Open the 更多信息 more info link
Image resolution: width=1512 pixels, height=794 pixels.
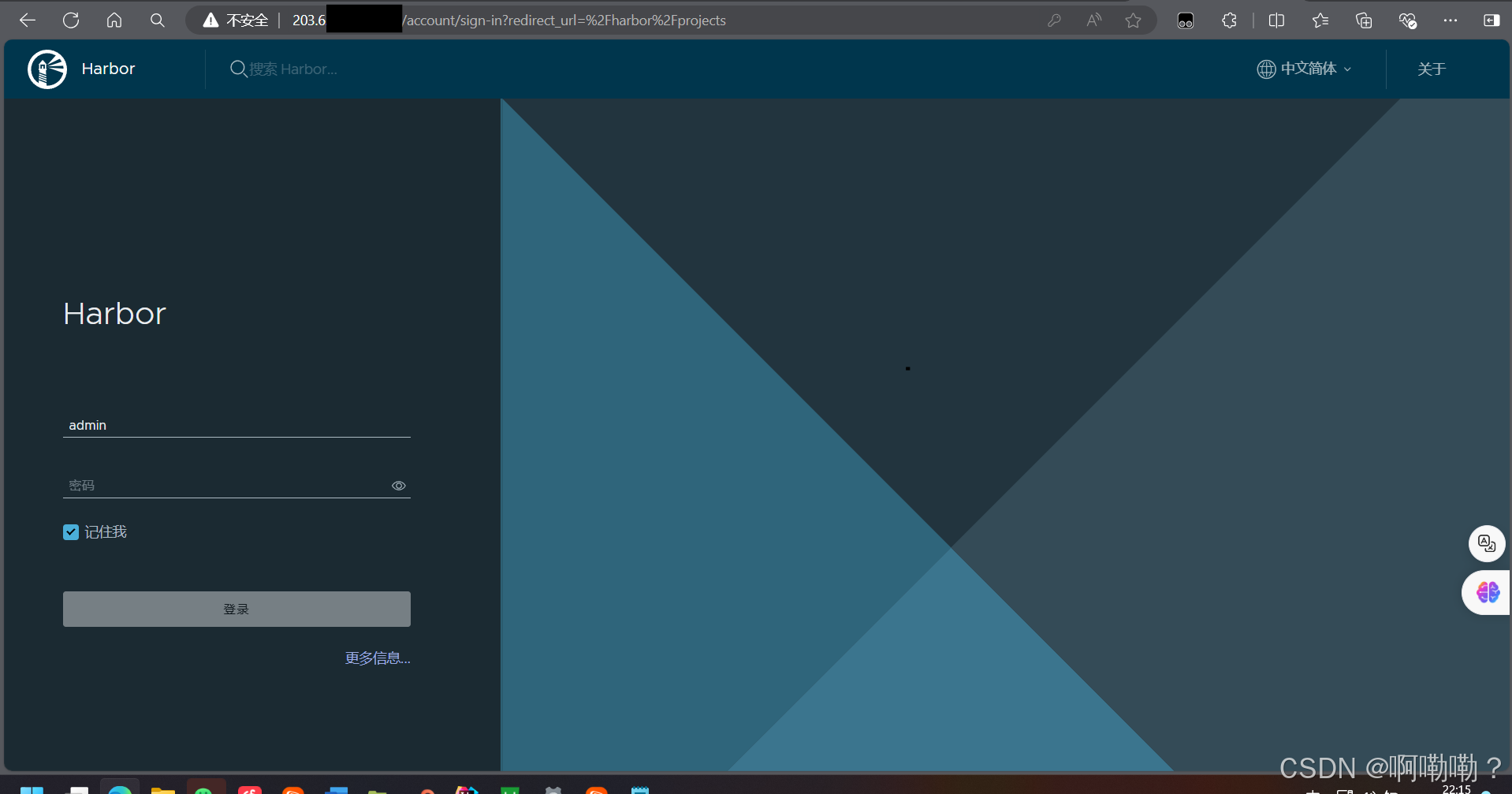click(378, 658)
